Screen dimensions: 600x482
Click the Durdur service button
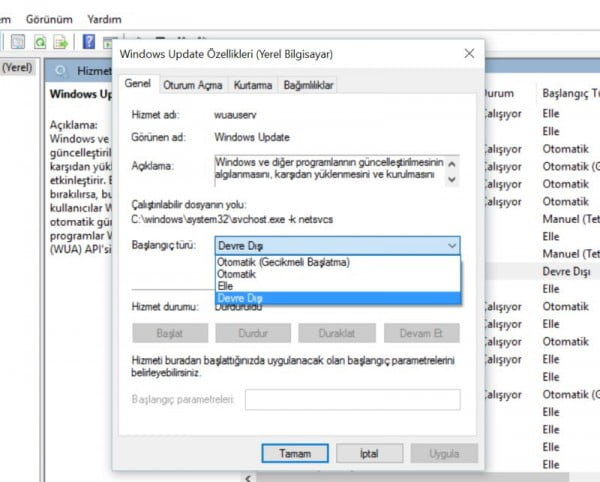click(253, 333)
